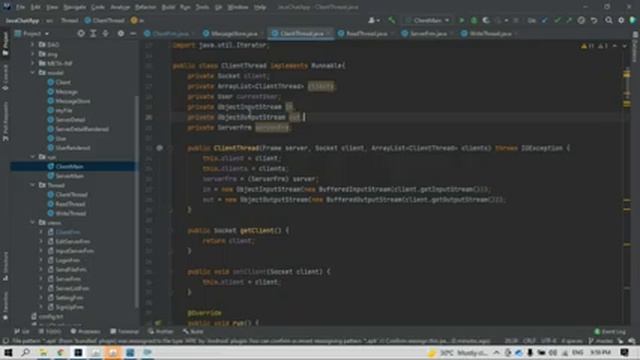Click the gutter marker beside ClientThread constructor

160,148
